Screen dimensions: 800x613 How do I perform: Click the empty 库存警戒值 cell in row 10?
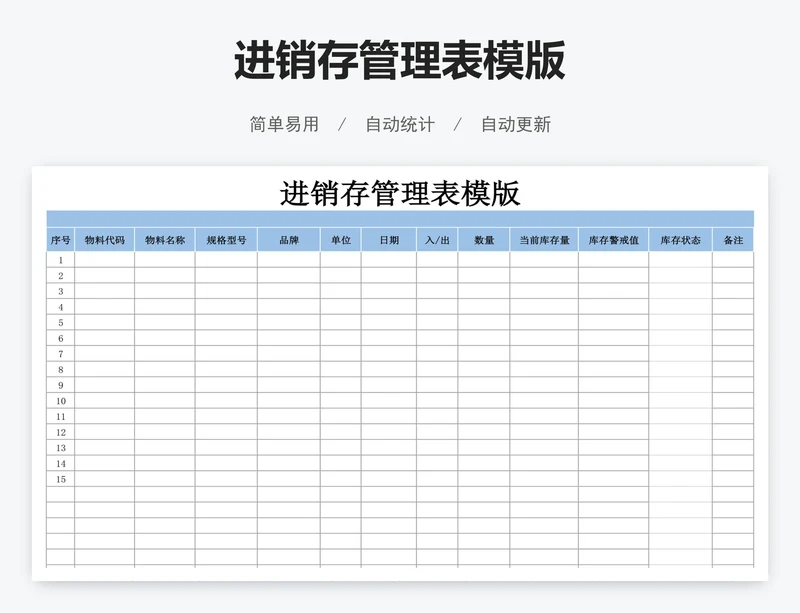click(x=614, y=401)
